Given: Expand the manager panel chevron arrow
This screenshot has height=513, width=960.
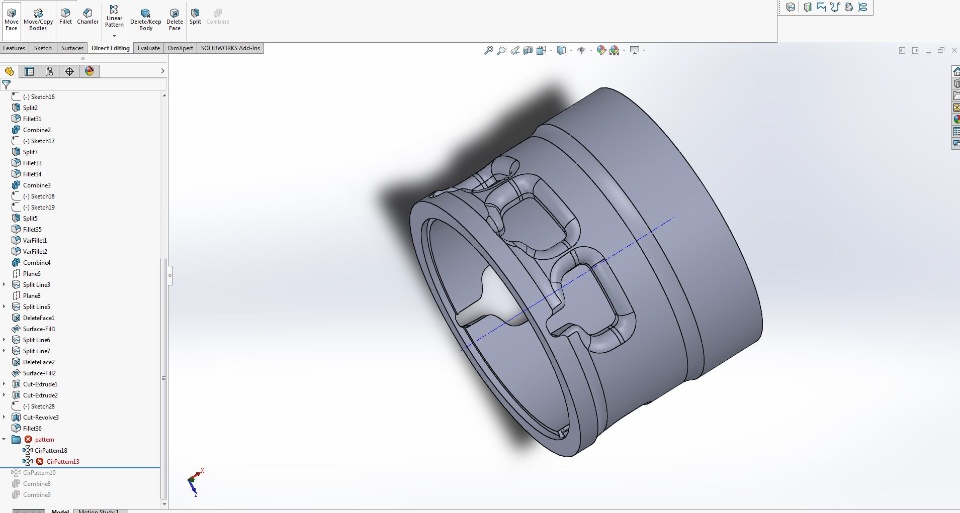Looking at the screenshot, I should [x=162, y=72].
